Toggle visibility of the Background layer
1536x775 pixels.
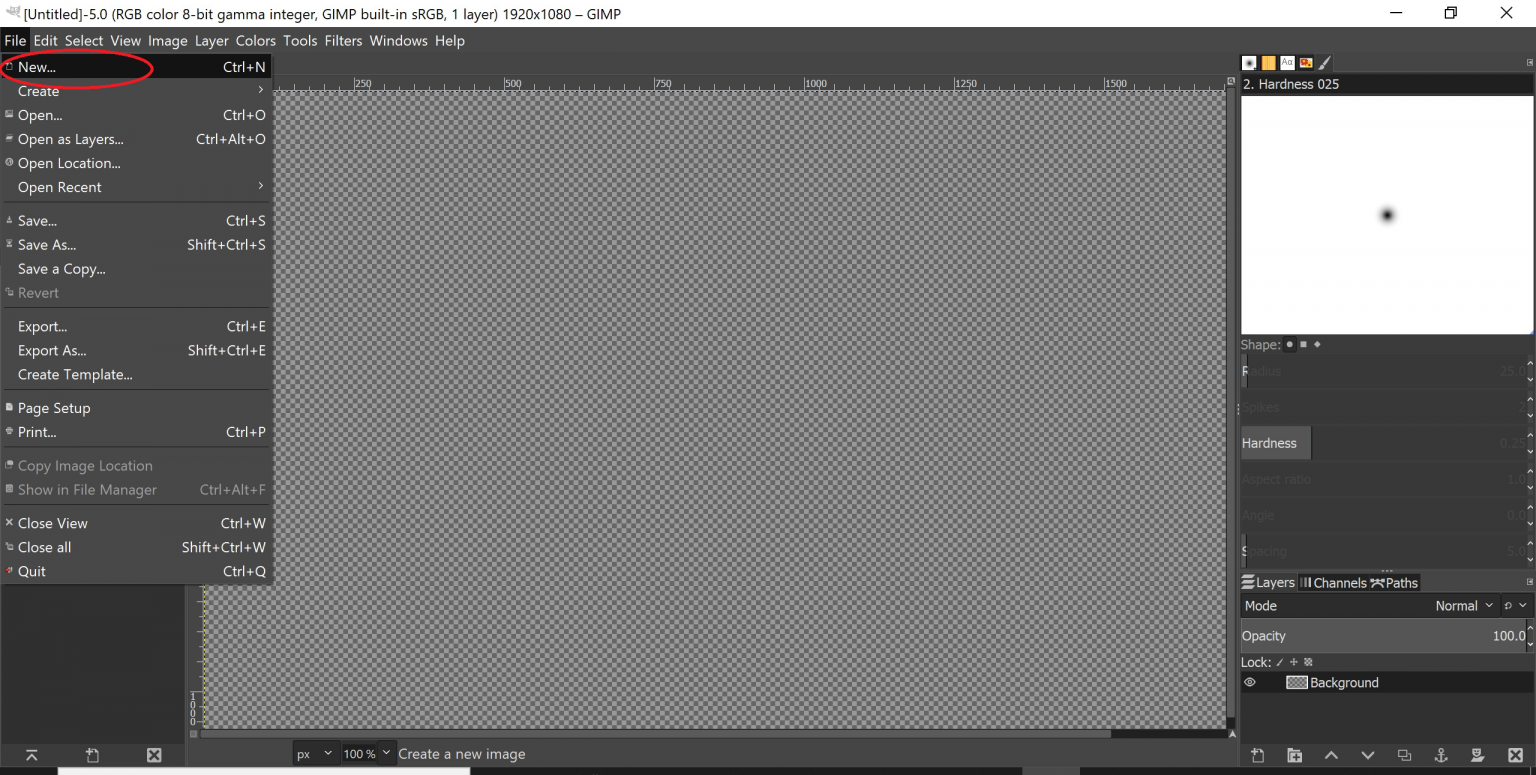click(1249, 682)
